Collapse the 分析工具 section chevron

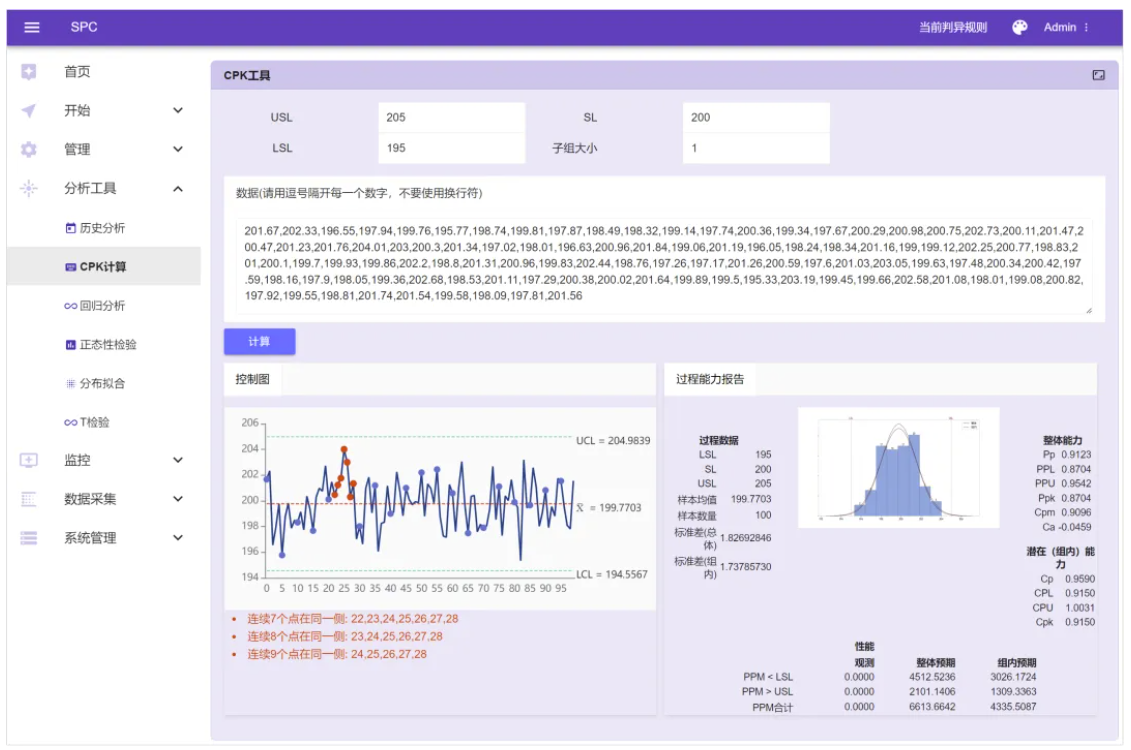pos(178,188)
